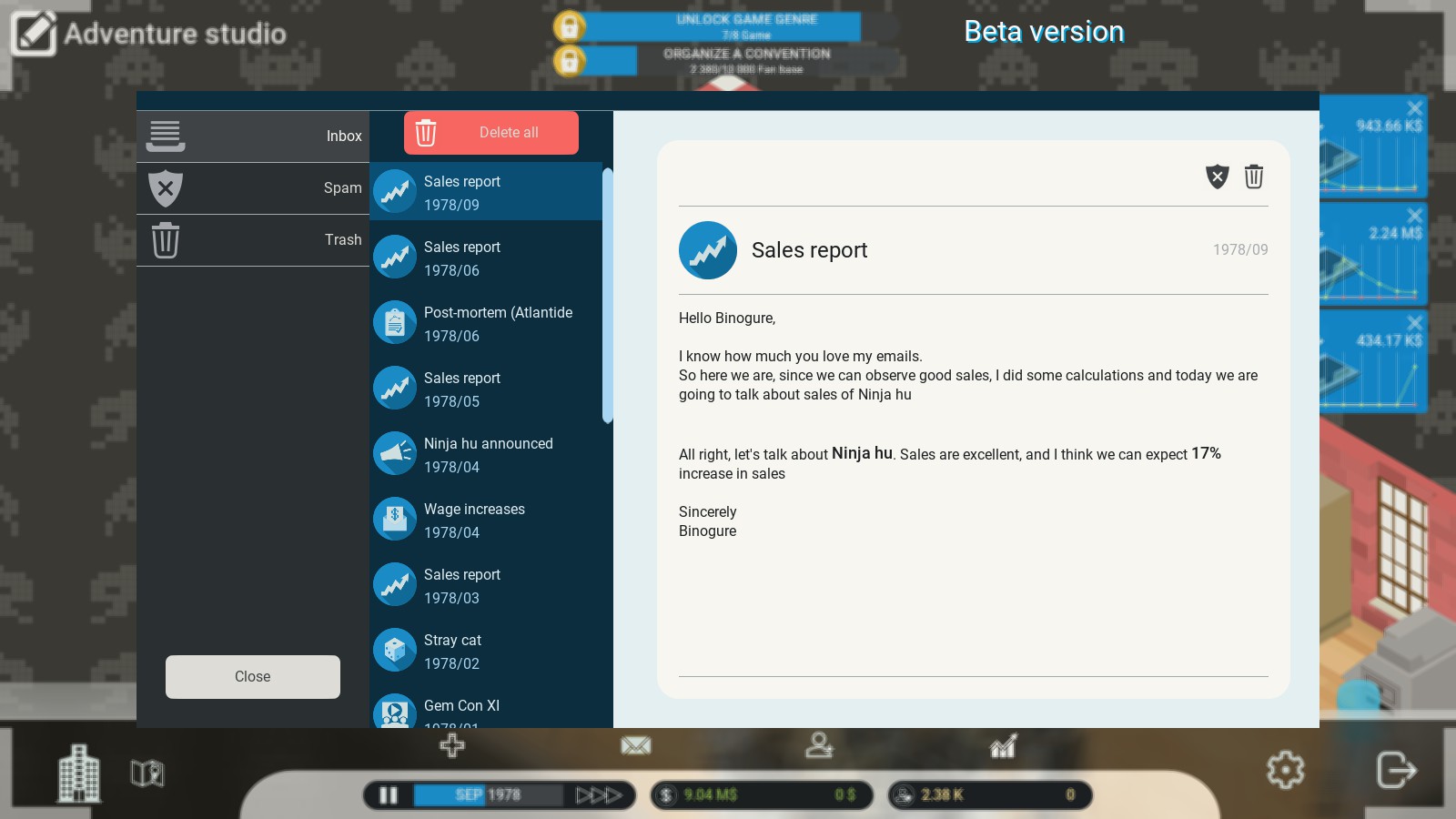Click the office building icon

click(x=79, y=773)
